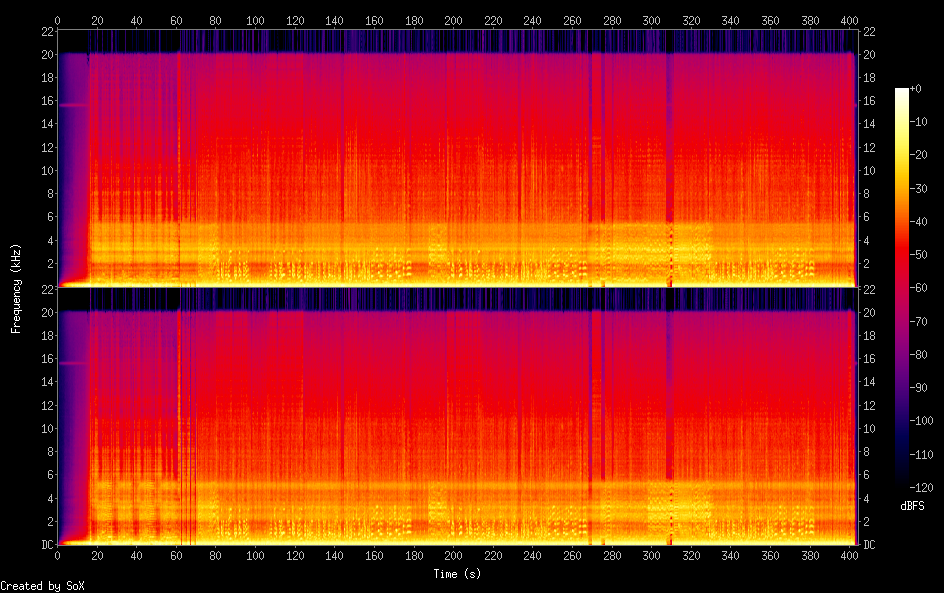
Task: Click the "Time (s)" axis label
Action: click(458, 574)
